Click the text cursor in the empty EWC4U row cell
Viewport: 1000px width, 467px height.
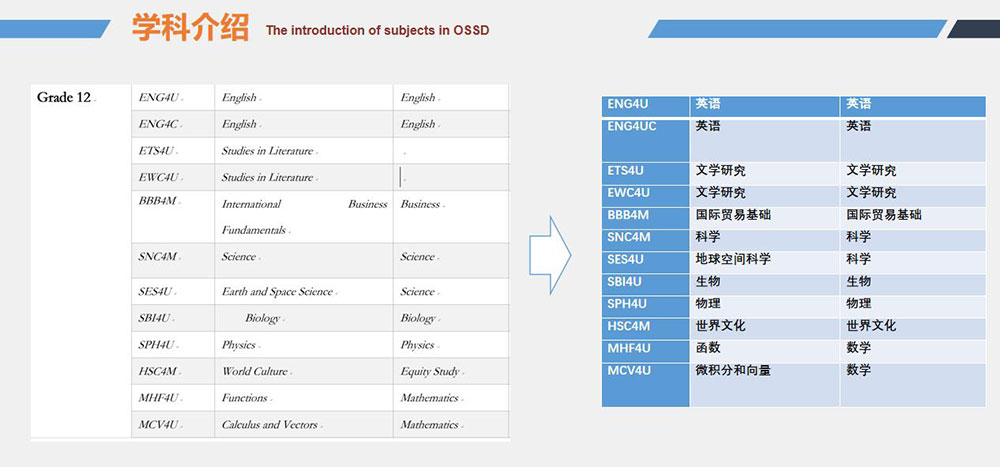(x=401, y=177)
